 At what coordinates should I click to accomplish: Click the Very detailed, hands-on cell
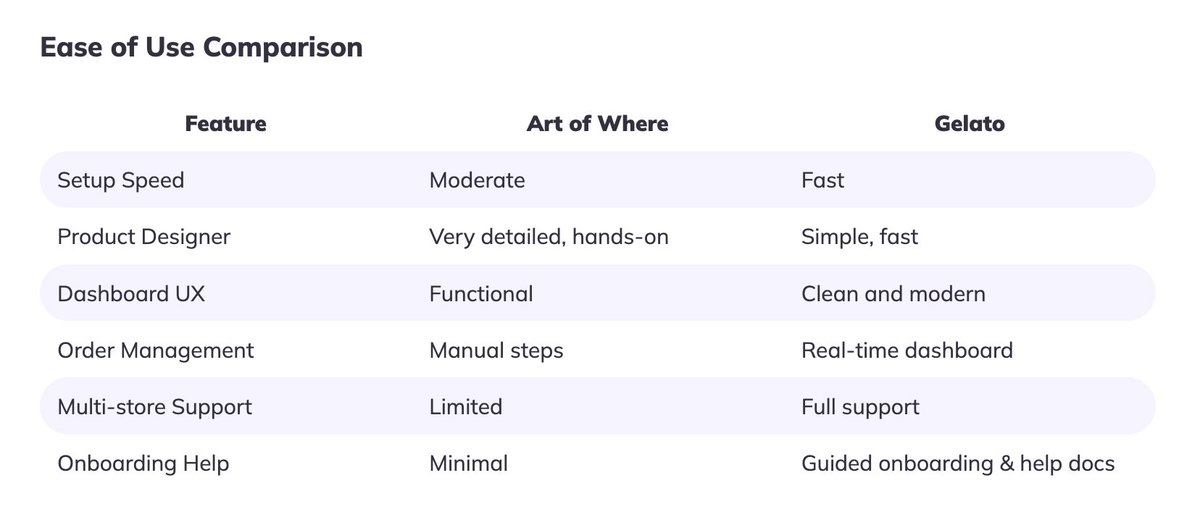(x=549, y=237)
